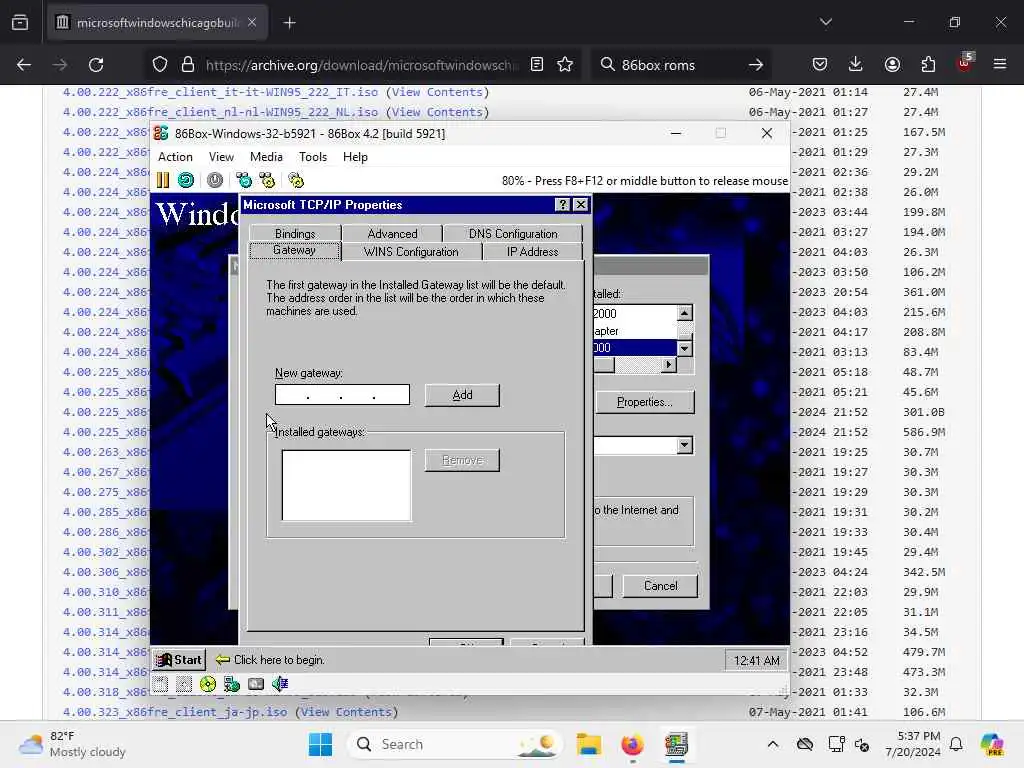Screen dimensions: 1024x768
Task: Click Add next to New gateway
Action: coord(462,394)
